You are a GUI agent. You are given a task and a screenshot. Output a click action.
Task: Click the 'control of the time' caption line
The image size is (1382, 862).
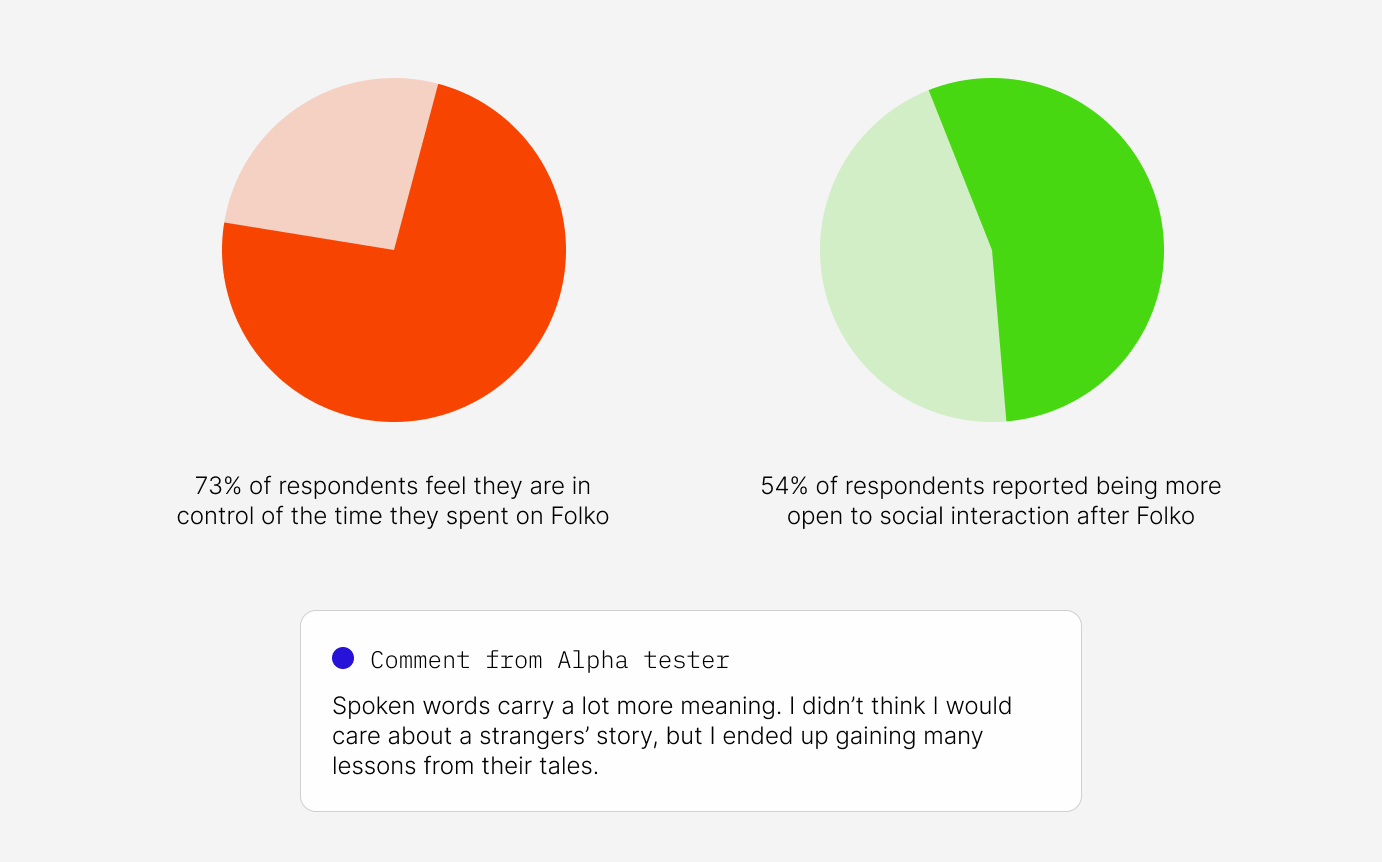click(x=393, y=517)
